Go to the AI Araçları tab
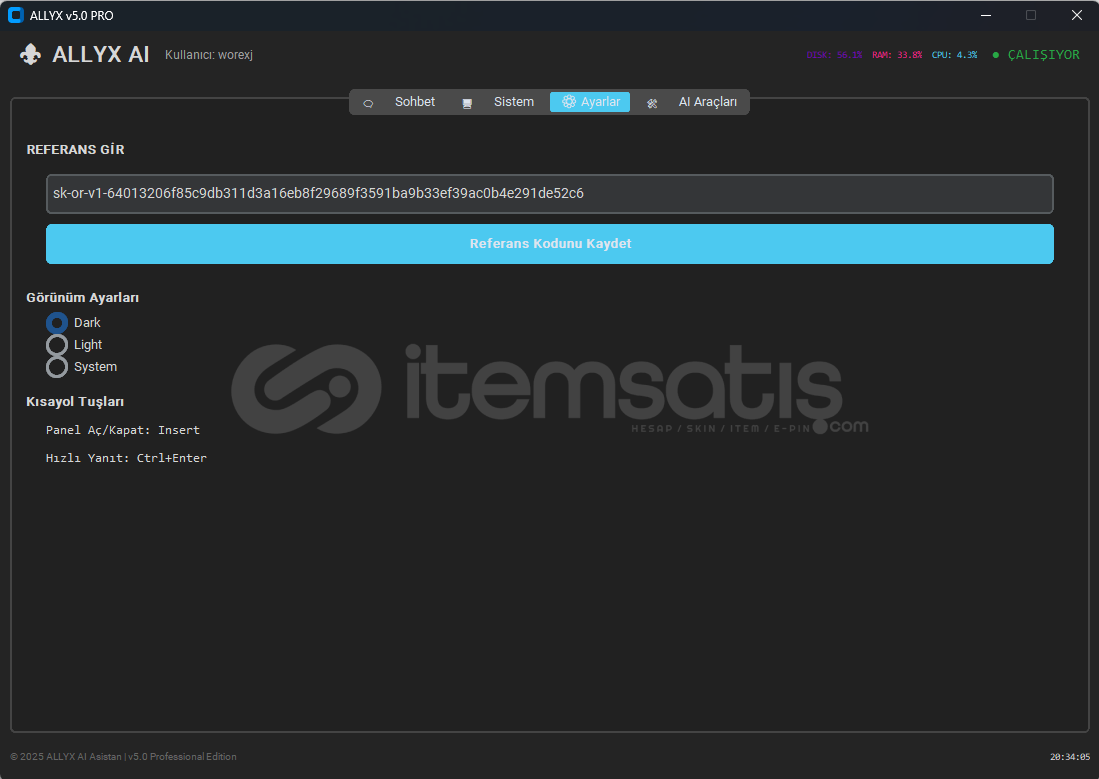Screen dimensions: 1099x779 point(692,102)
